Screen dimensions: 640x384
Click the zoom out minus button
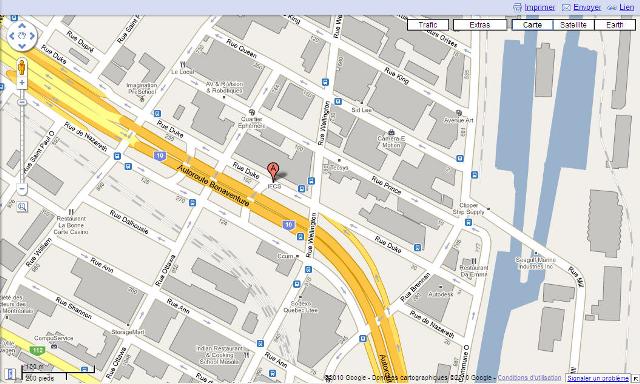(x=22, y=189)
